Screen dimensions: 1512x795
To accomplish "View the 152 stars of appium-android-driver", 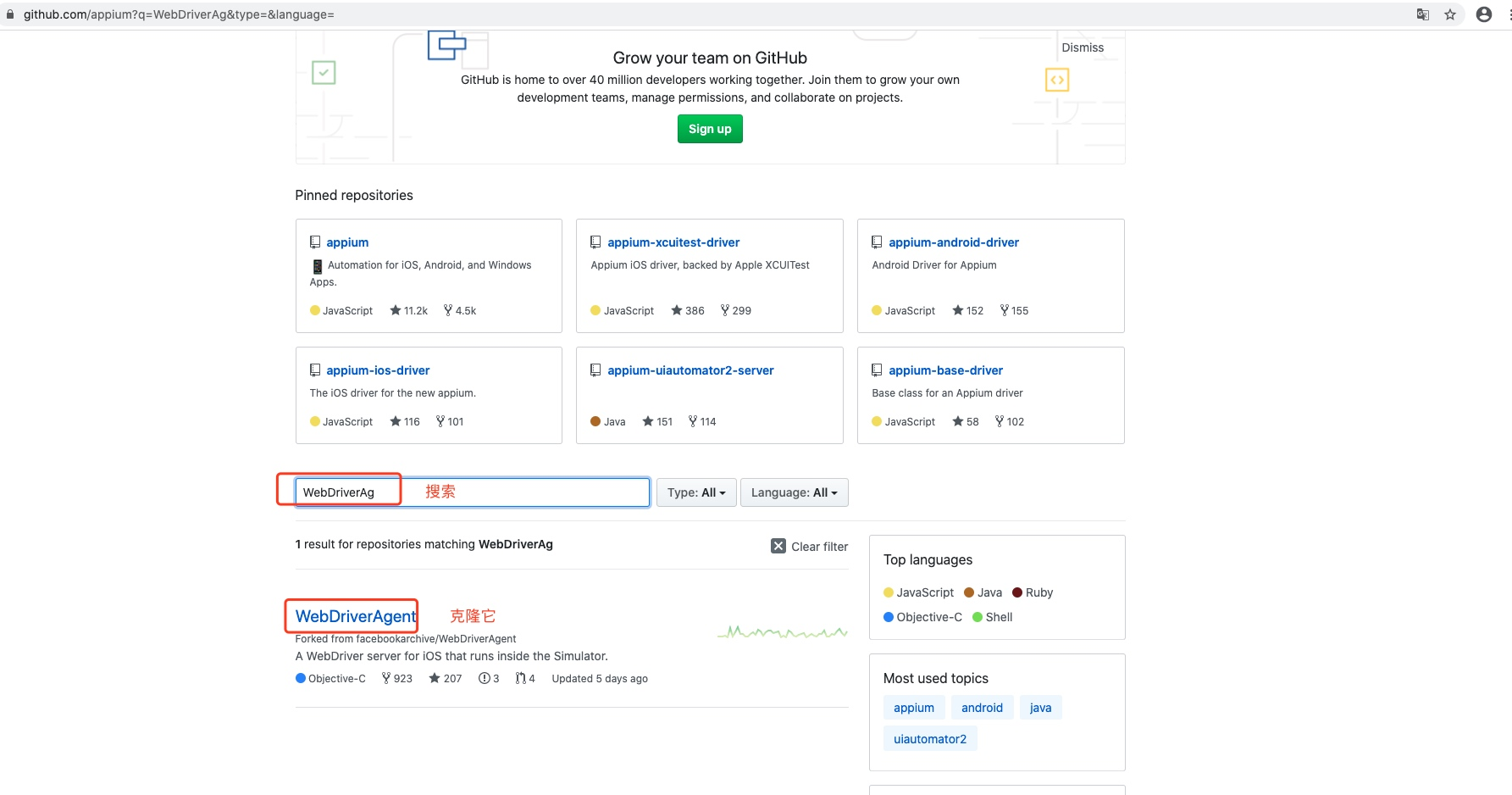I will tap(968, 311).
